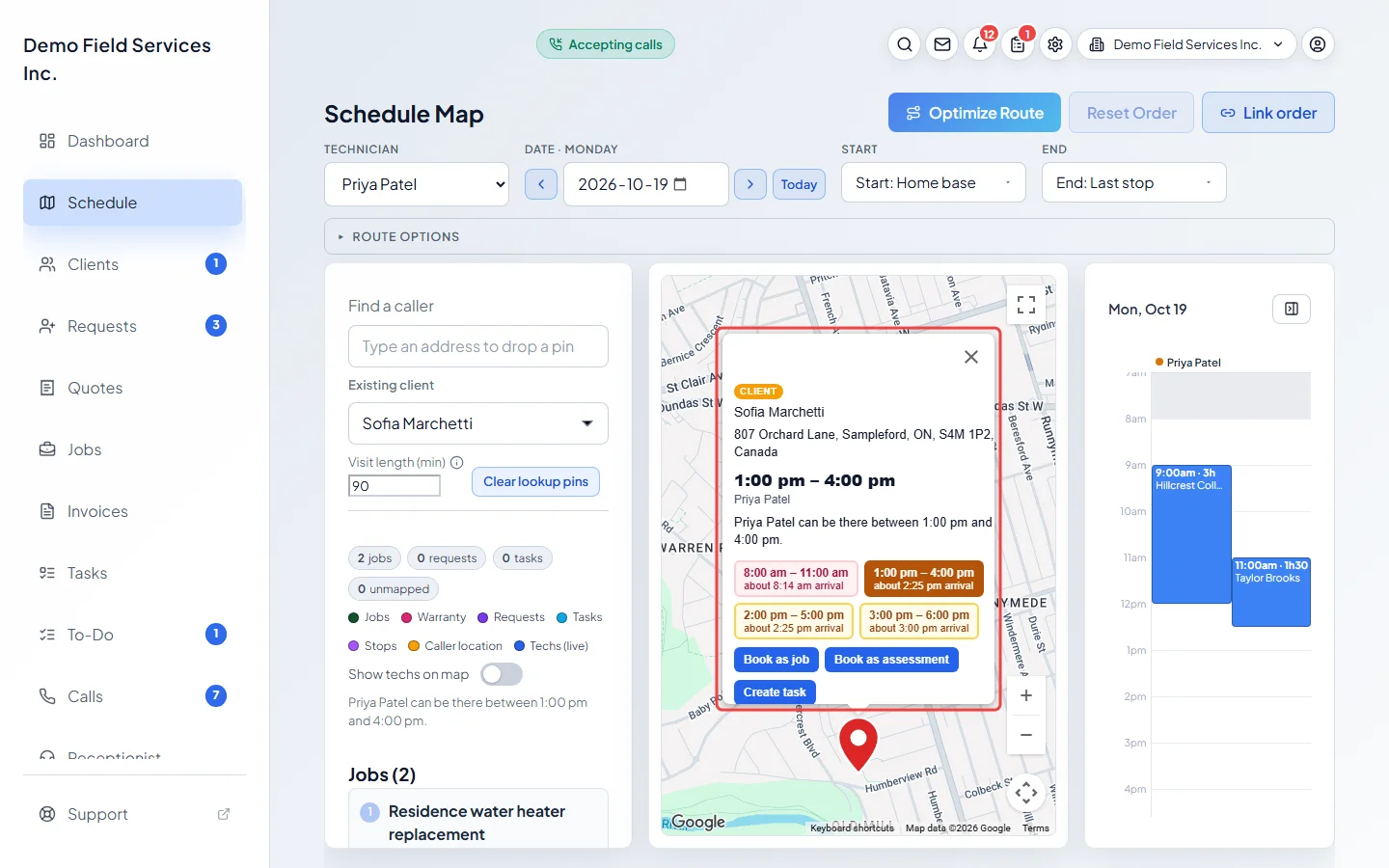1389x868 pixels.
Task: Click the Today button
Action: click(x=799, y=184)
